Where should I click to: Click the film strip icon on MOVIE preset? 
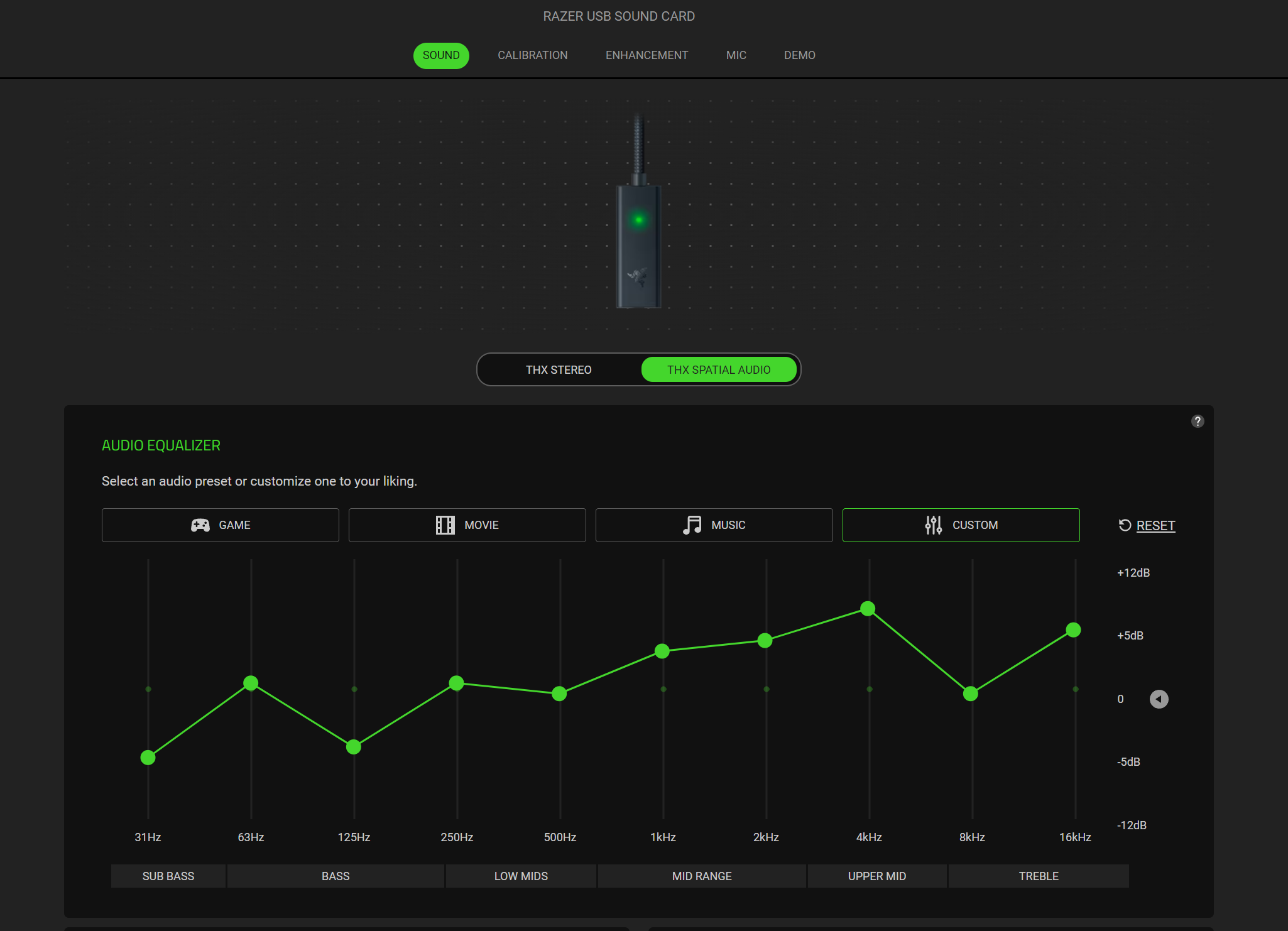click(x=445, y=525)
